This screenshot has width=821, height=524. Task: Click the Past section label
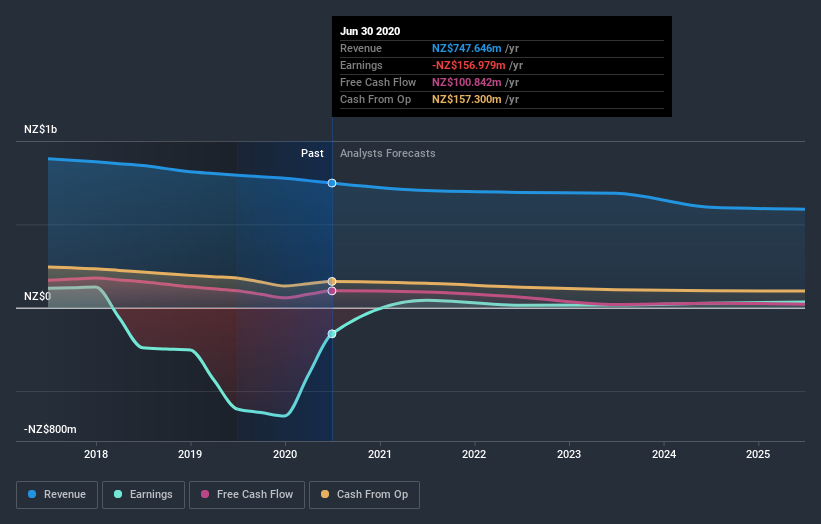[x=312, y=153]
